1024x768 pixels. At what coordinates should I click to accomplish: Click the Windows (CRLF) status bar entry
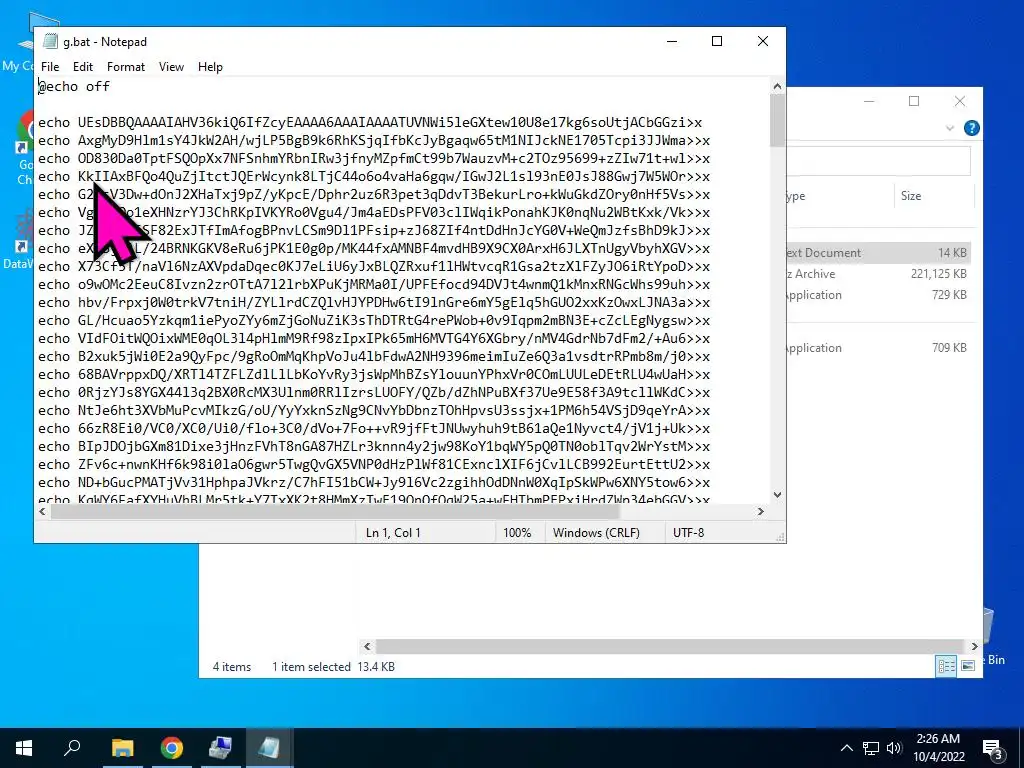(596, 533)
